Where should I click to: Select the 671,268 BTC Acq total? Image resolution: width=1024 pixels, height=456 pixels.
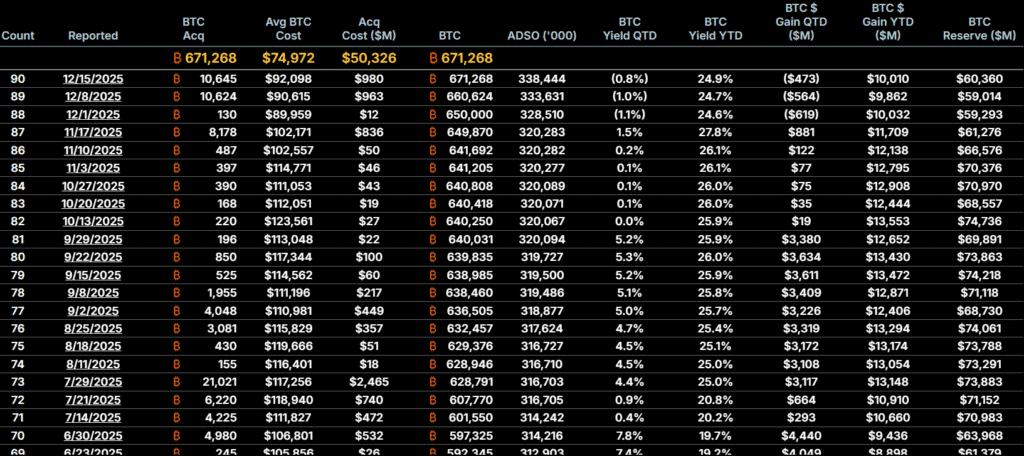coord(204,58)
